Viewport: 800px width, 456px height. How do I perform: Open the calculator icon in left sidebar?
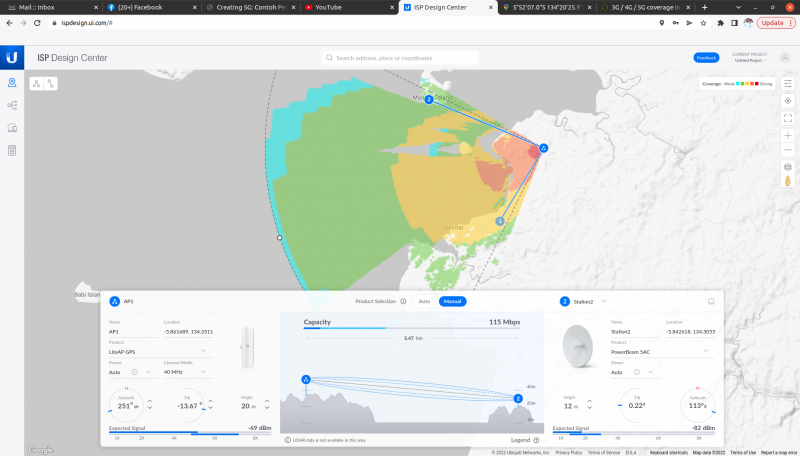(x=12, y=150)
